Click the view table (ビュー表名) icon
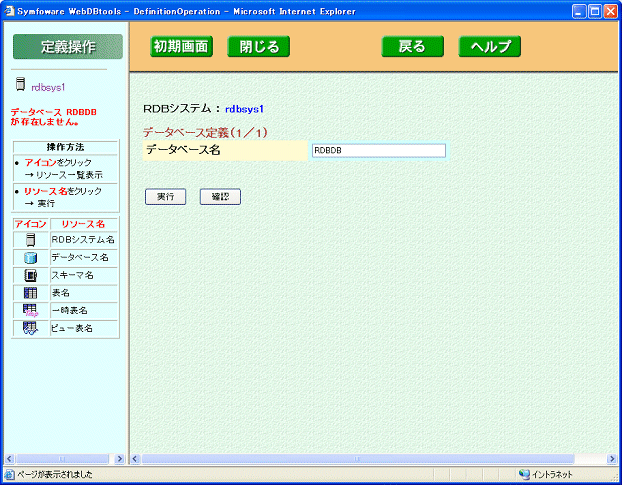 pos(30,328)
